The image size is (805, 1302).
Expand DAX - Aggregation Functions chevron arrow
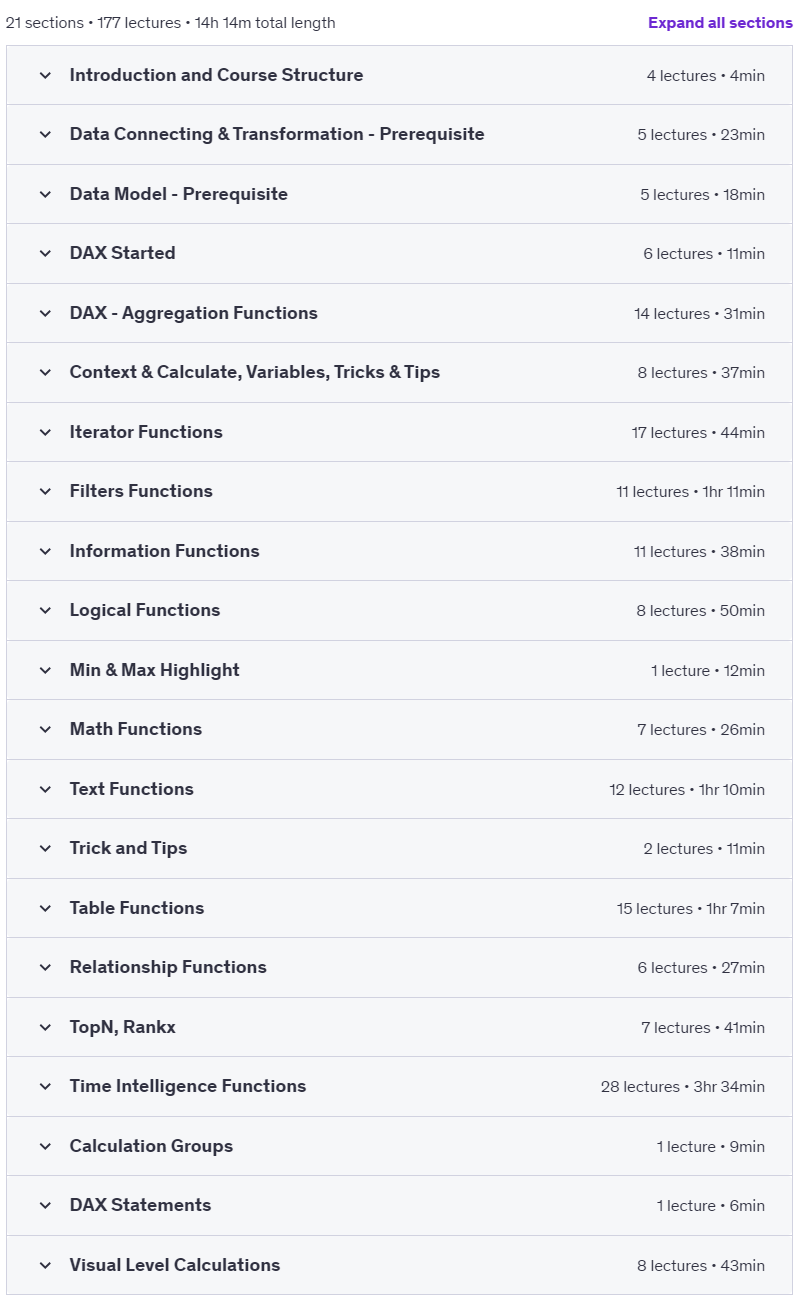pyautogui.click(x=45, y=313)
